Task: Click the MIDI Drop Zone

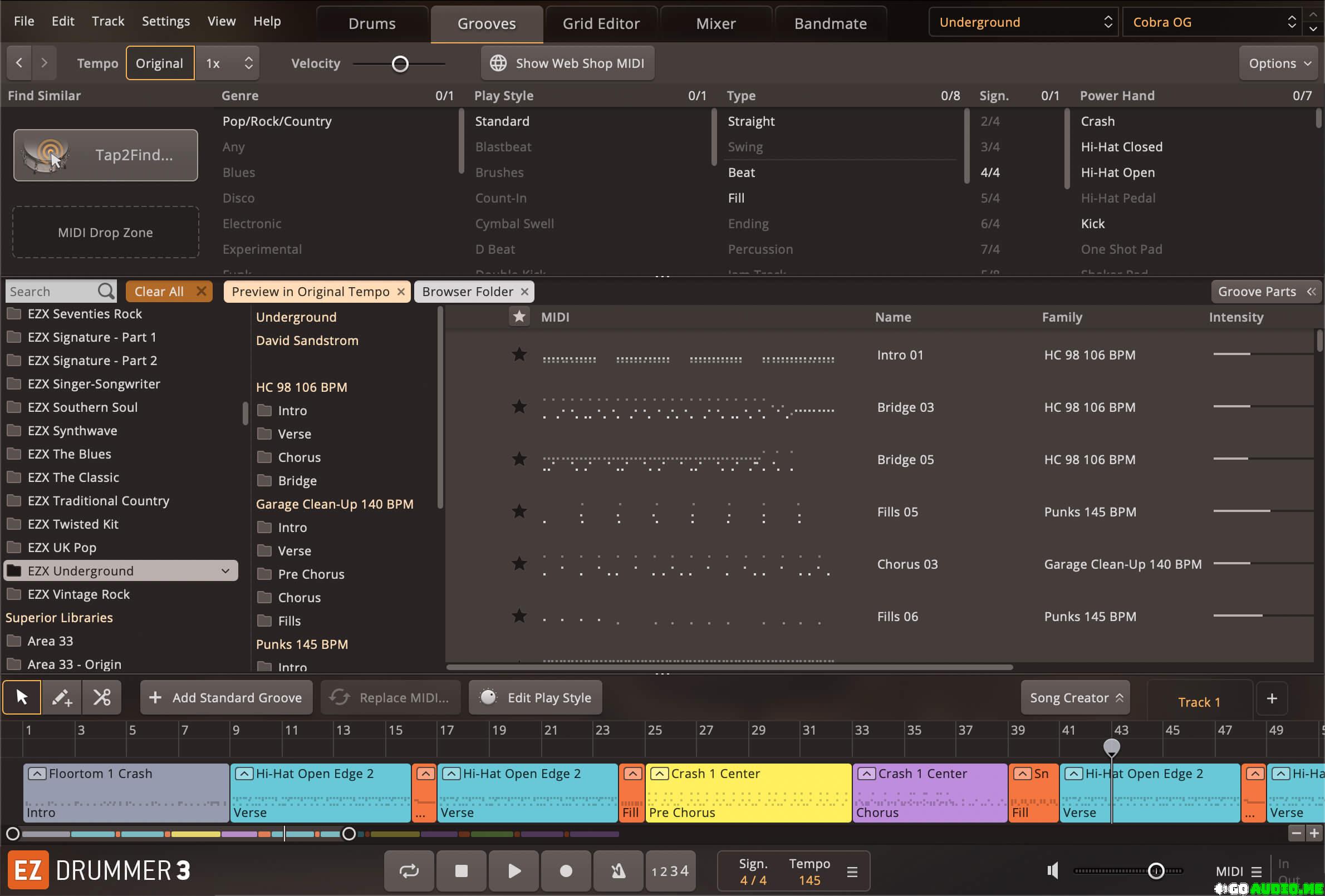Action: pyautogui.click(x=105, y=232)
